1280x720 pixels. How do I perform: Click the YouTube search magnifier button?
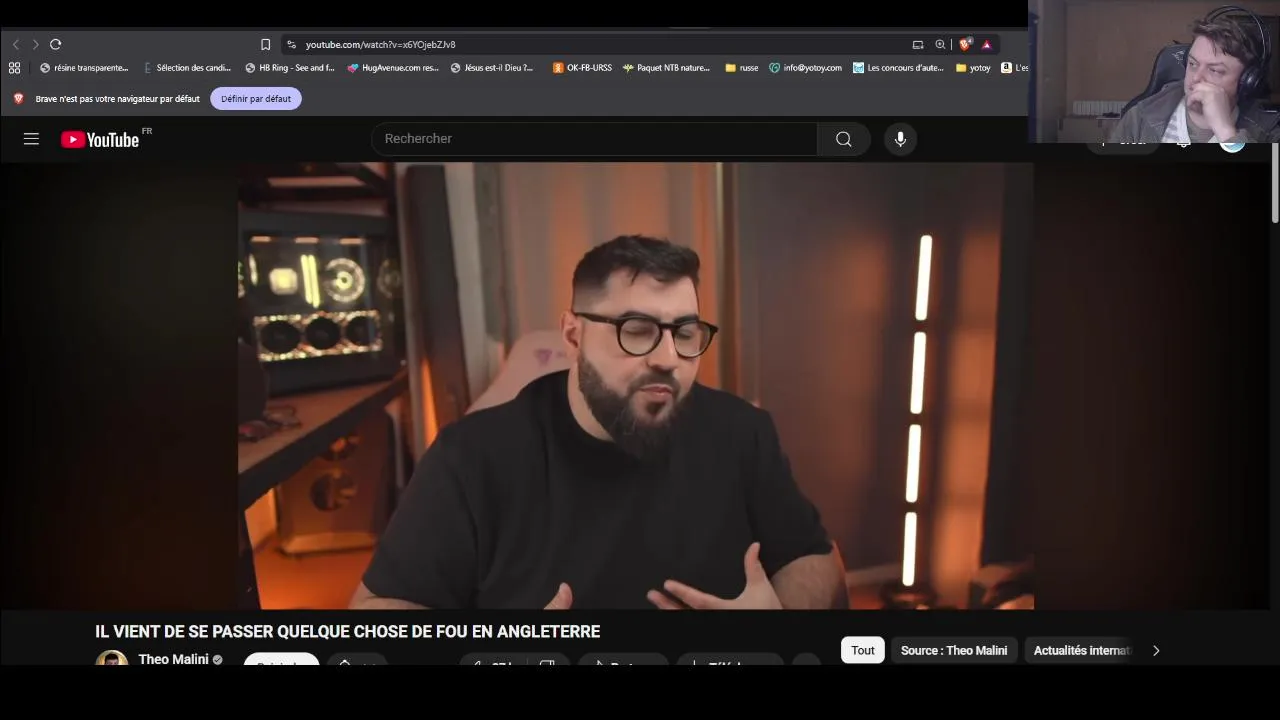coord(844,139)
